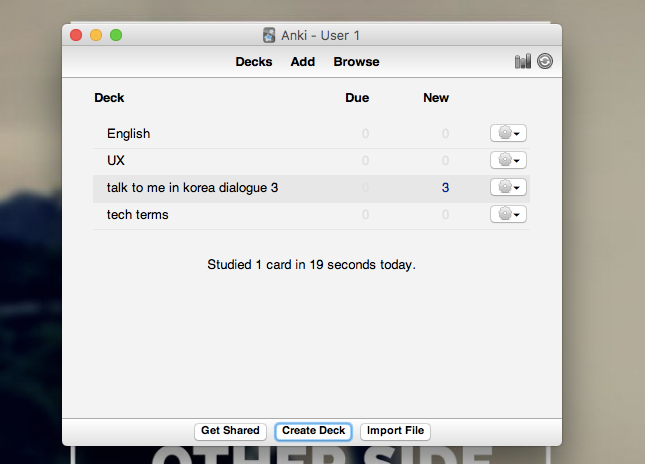Click the Create Deck button
645x464 pixels.
tap(313, 431)
